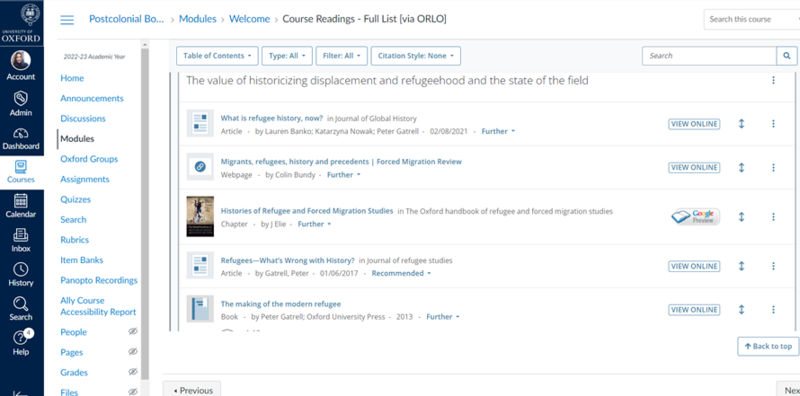Expand the Table of Contents dropdown

point(217,56)
